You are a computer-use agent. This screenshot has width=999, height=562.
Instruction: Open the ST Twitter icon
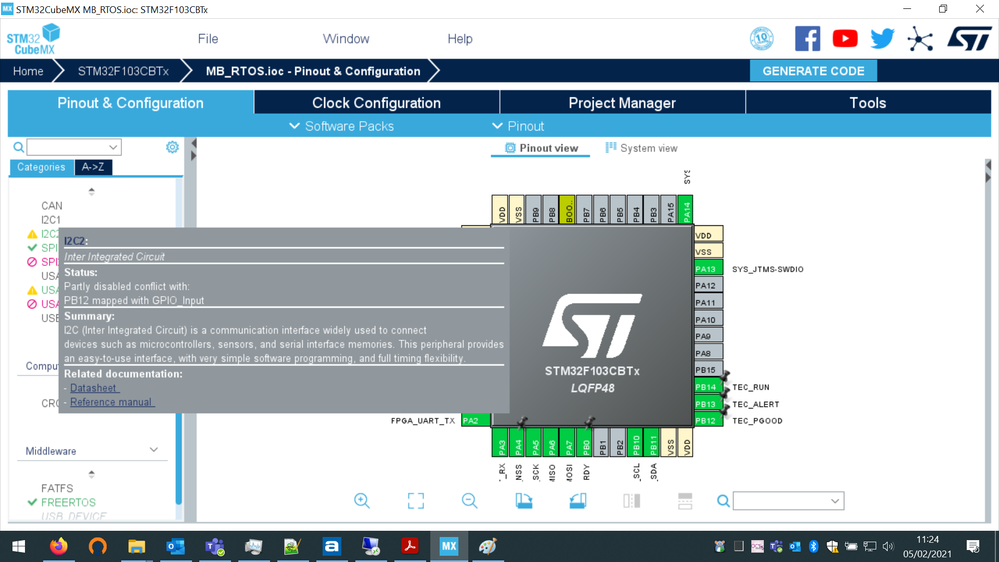[x=882, y=39]
